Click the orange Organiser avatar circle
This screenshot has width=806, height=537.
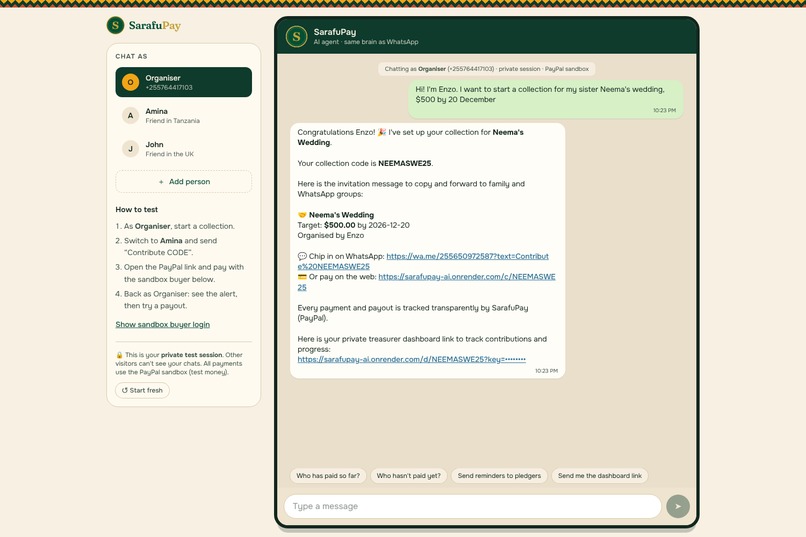pyautogui.click(x=131, y=82)
